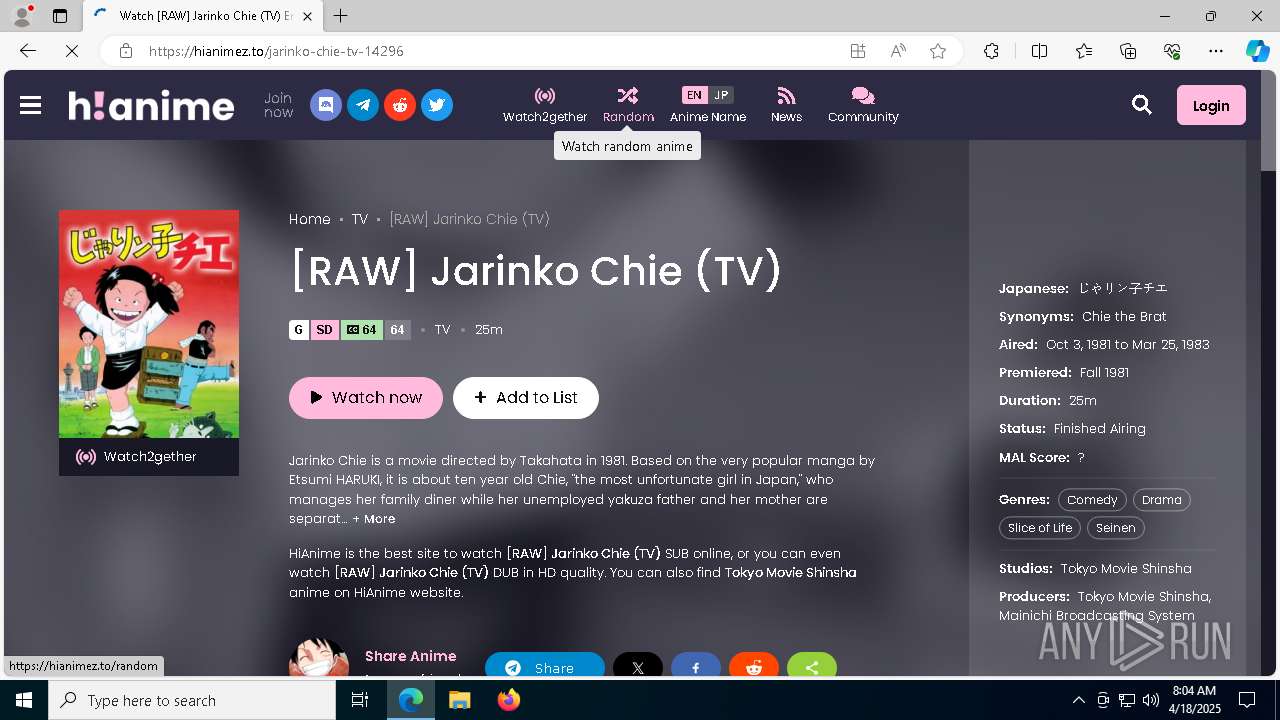Viewport: 1280px width, 720px height.
Task: Switch anime name language to EN
Action: click(x=694, y=95)
